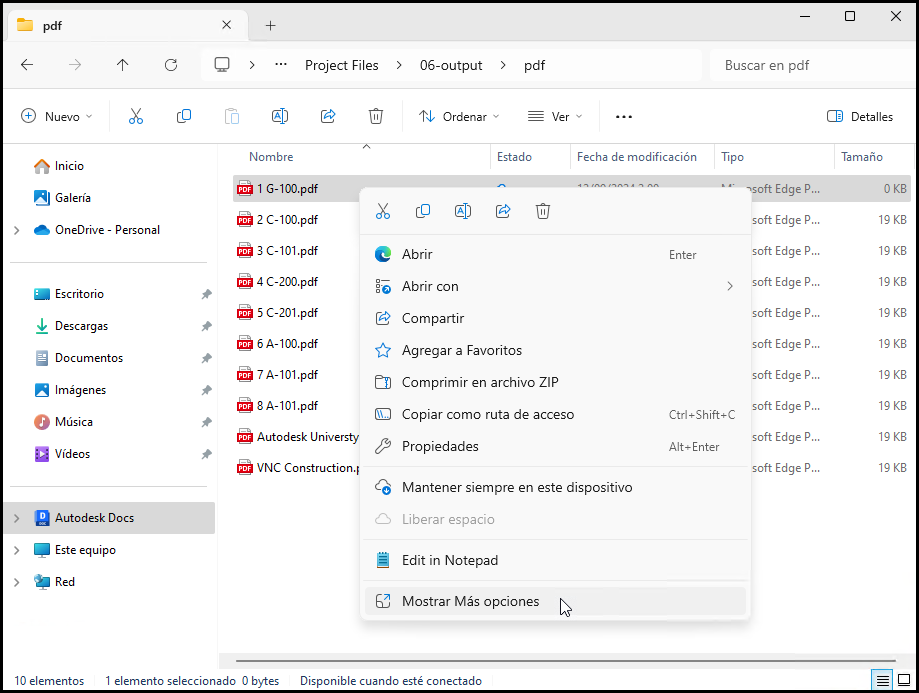This screenshot has height=693, width=919.
Task: Open the Nuevo dropdown menu
Action: click(x=56, y=117)
